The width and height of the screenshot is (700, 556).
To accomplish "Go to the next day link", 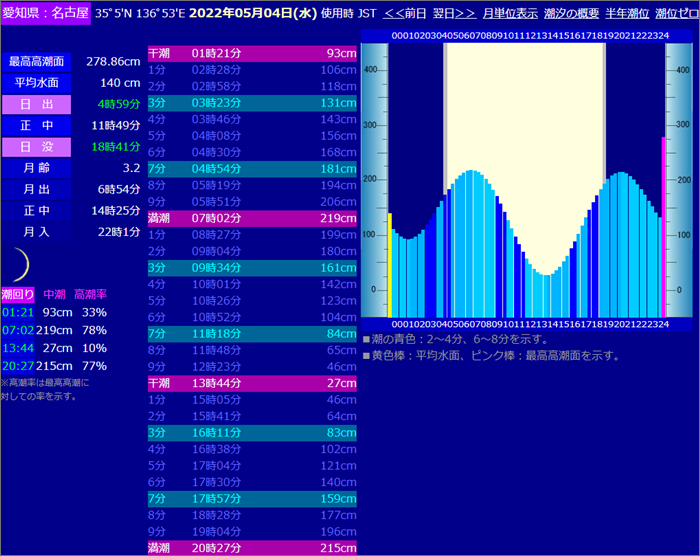I will [454, 13].
